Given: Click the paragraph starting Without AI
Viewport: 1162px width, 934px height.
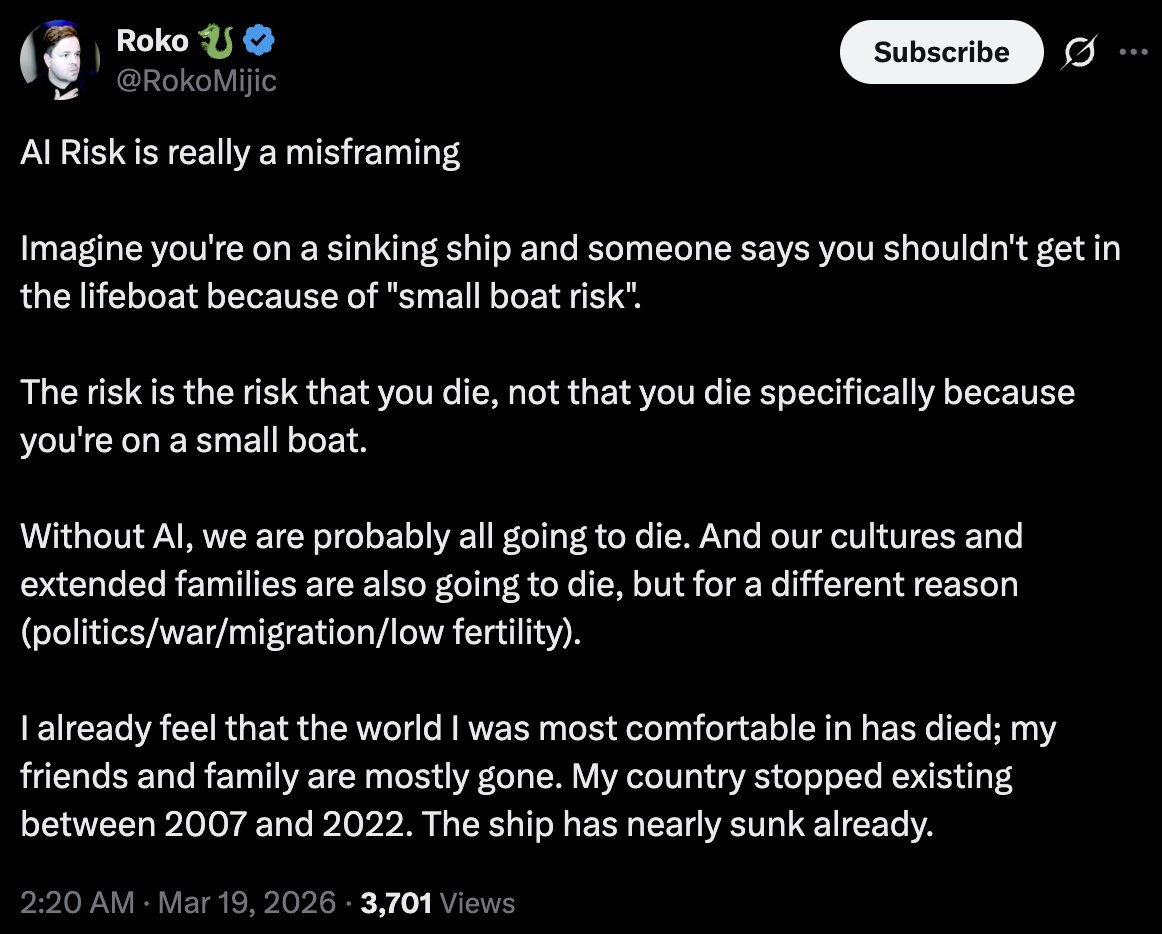Looking at the screenshot, I should 521,584.
